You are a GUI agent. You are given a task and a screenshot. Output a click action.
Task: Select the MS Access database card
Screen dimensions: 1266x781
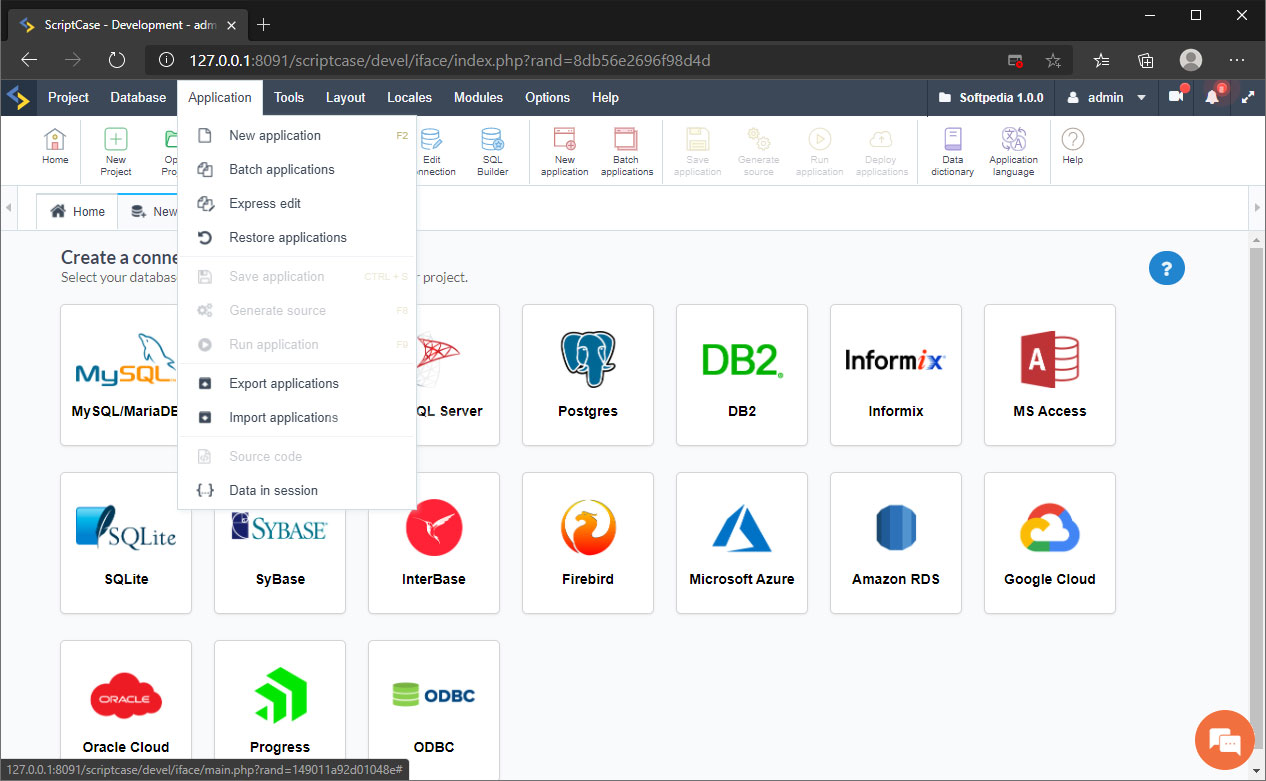(1050, 375)
